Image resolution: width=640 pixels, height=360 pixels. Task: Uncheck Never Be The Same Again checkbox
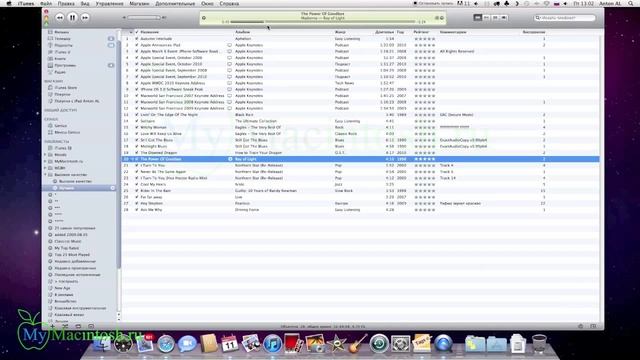(x=136, y=171)
